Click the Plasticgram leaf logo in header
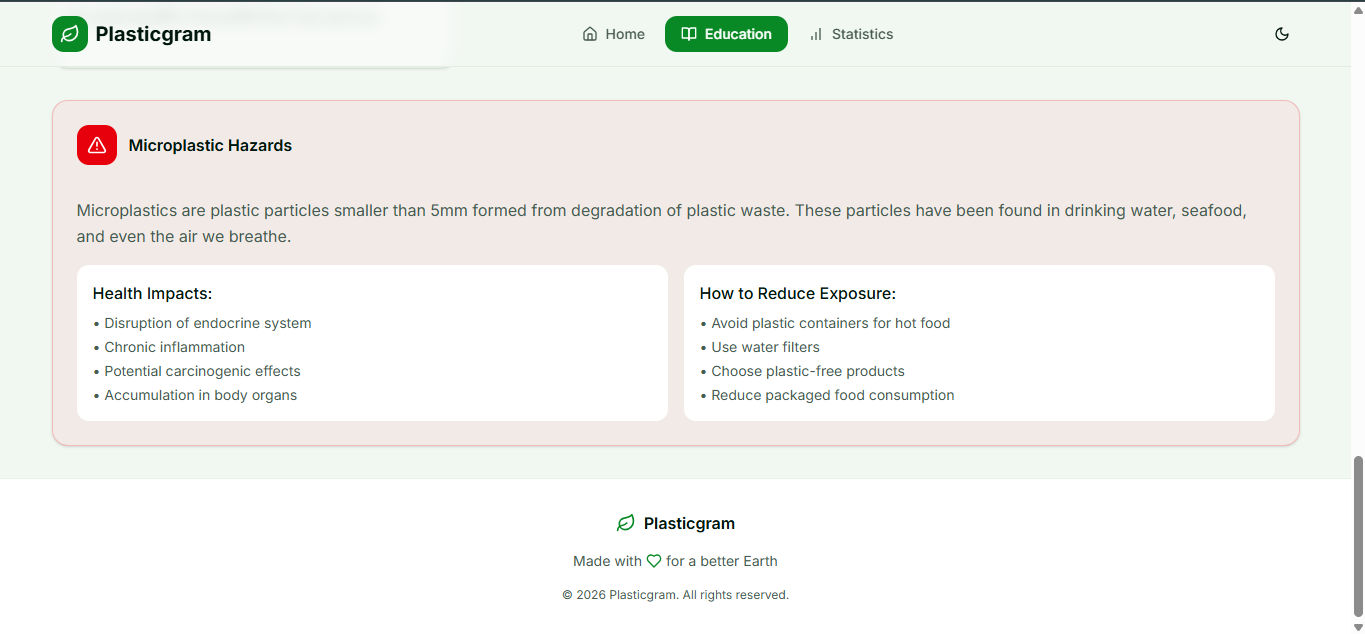This screenshot has width=1365, height=634. [x=70, y=34]
